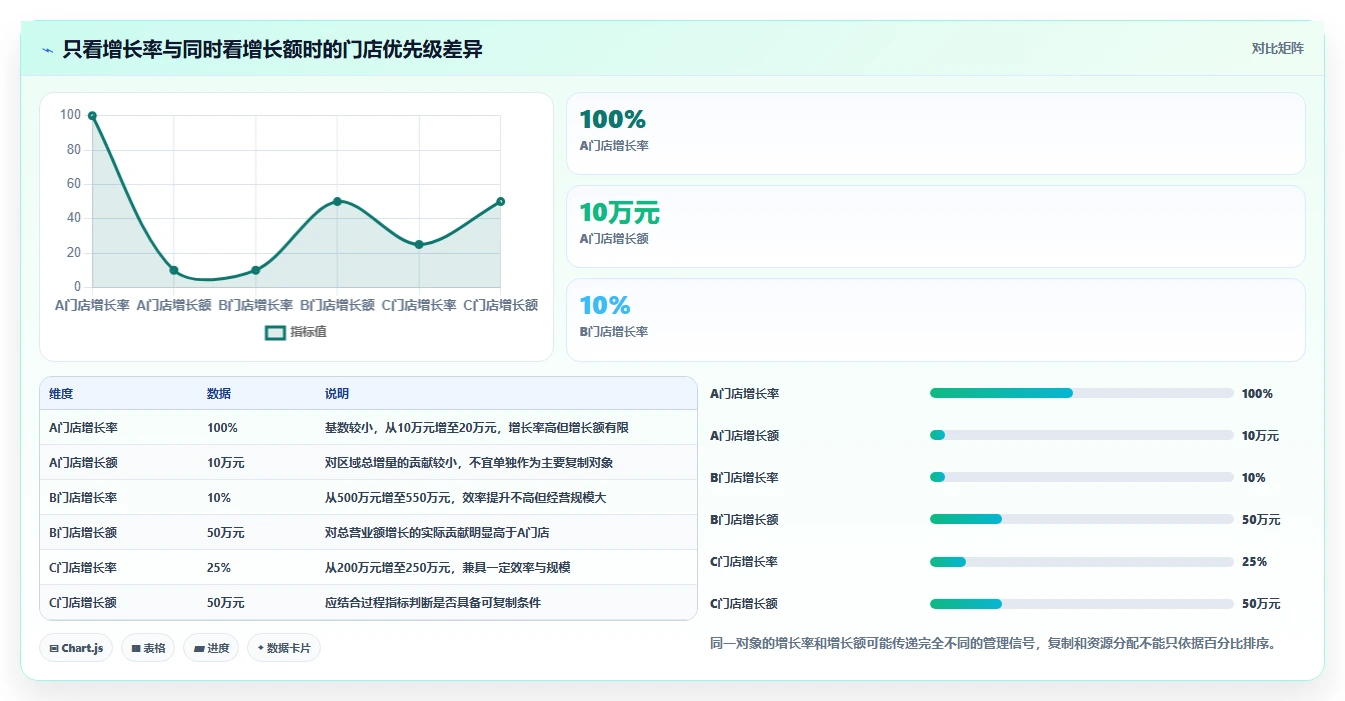The height and width of the screenshot is (701, 1345).
Task: Click table value 10万元 in A门店增长额 row
Action: [x=226, y=462]
